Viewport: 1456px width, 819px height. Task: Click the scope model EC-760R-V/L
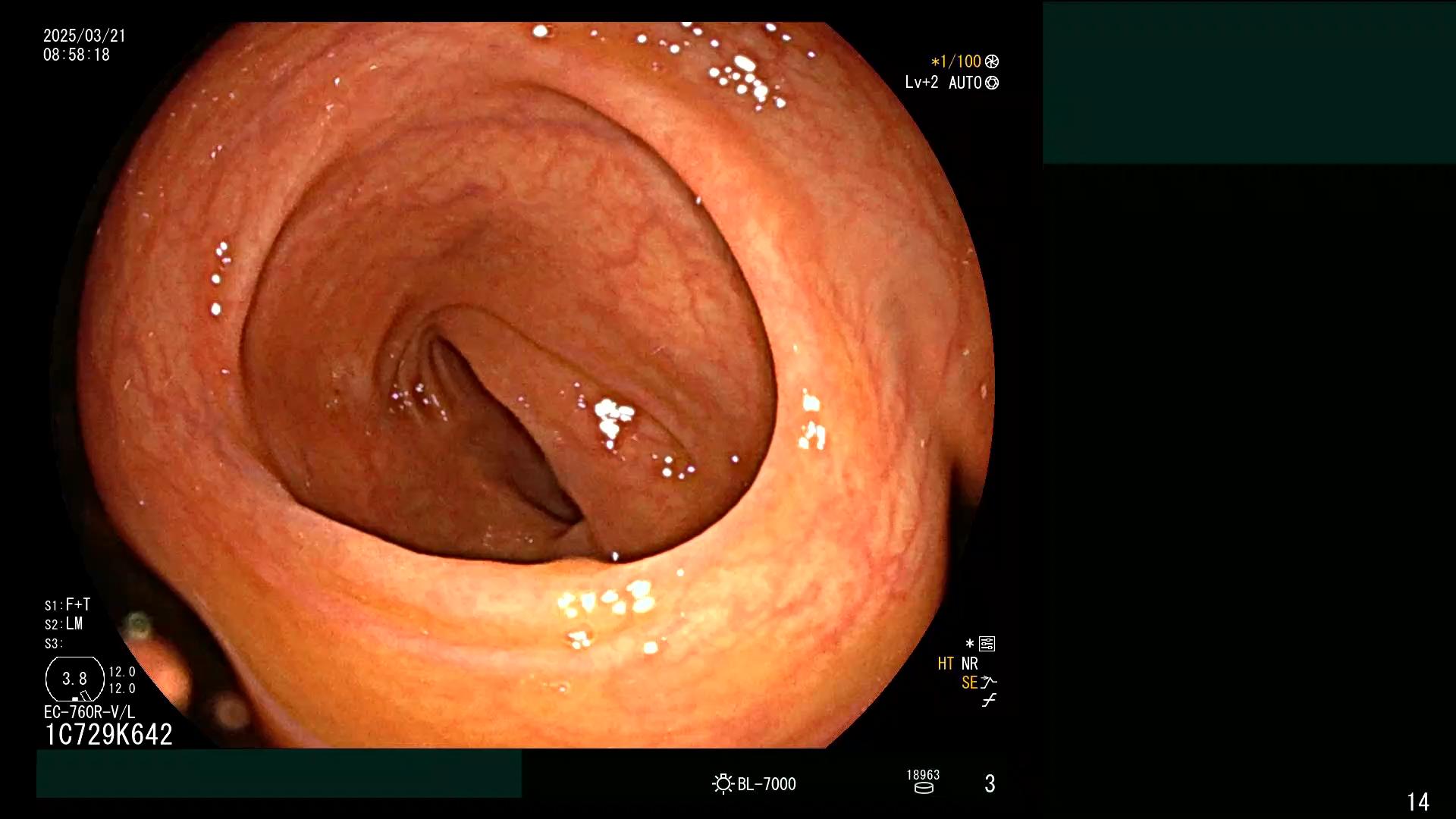pyautogui.click(x=89, y=712)
